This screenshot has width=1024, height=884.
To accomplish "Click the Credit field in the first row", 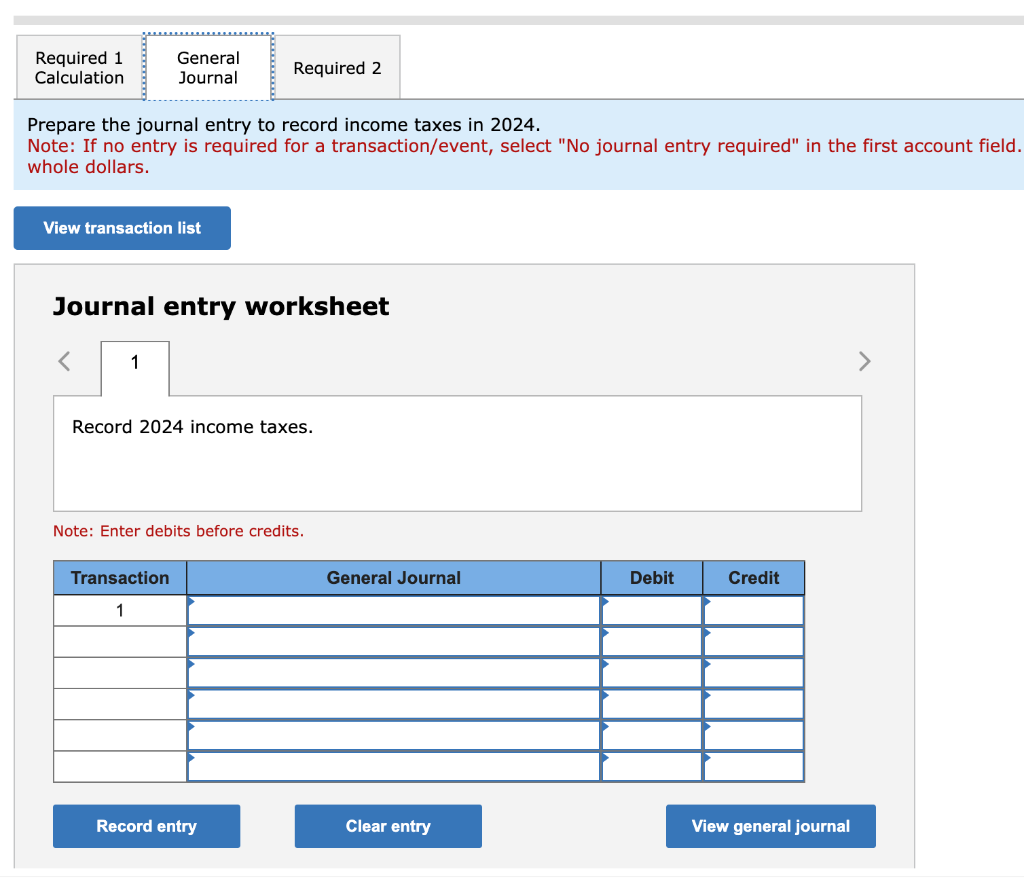I will [x=754, y=610].
